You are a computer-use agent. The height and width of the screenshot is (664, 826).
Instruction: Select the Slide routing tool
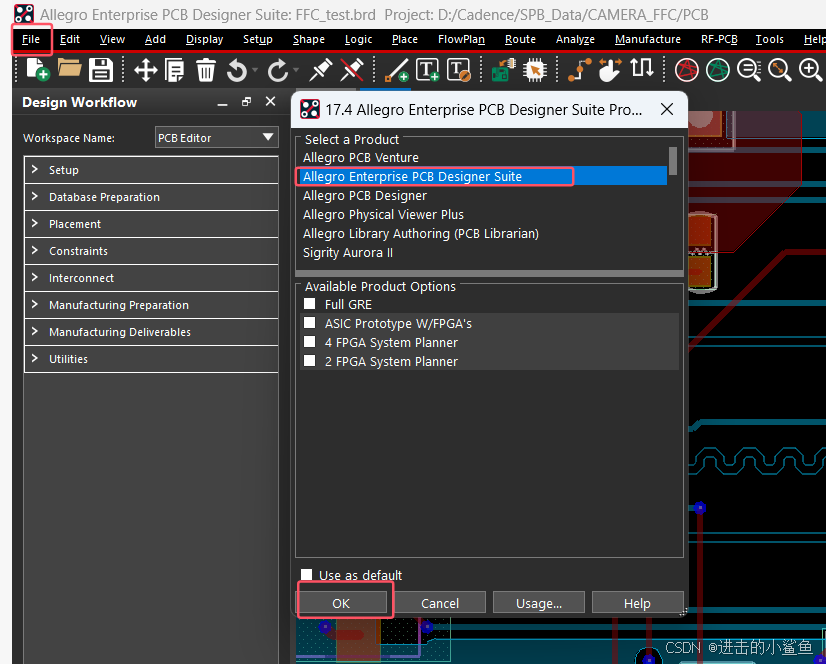click(x=611, y=70)
